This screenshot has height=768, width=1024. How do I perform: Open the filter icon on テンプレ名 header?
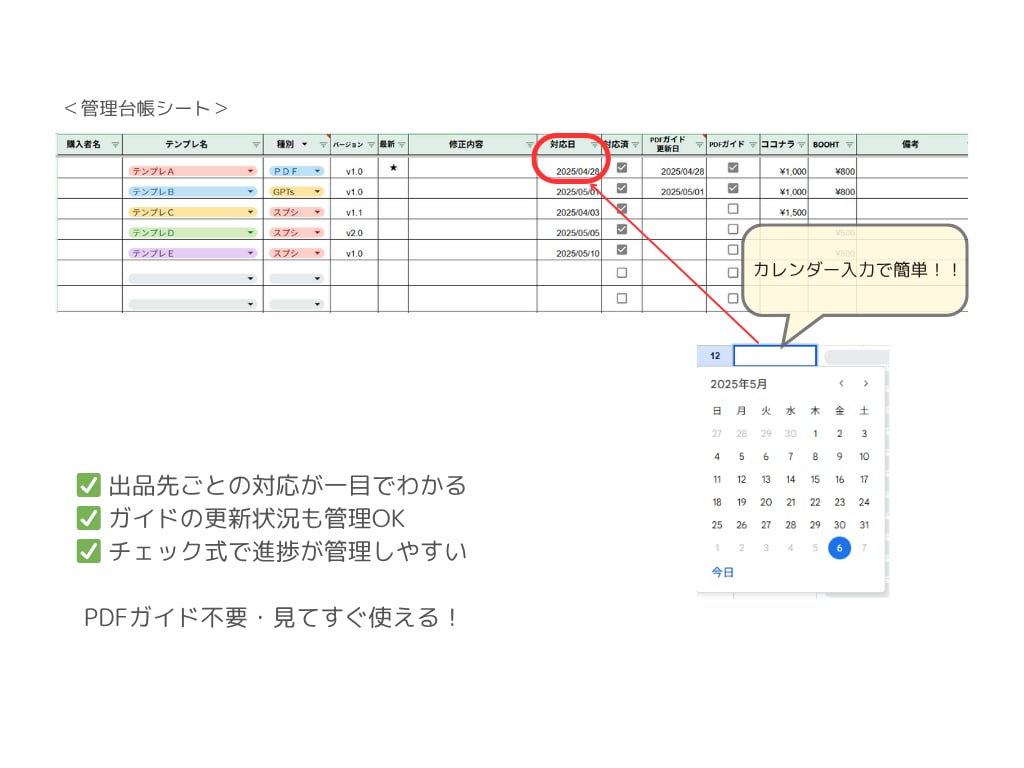[256, 145]
